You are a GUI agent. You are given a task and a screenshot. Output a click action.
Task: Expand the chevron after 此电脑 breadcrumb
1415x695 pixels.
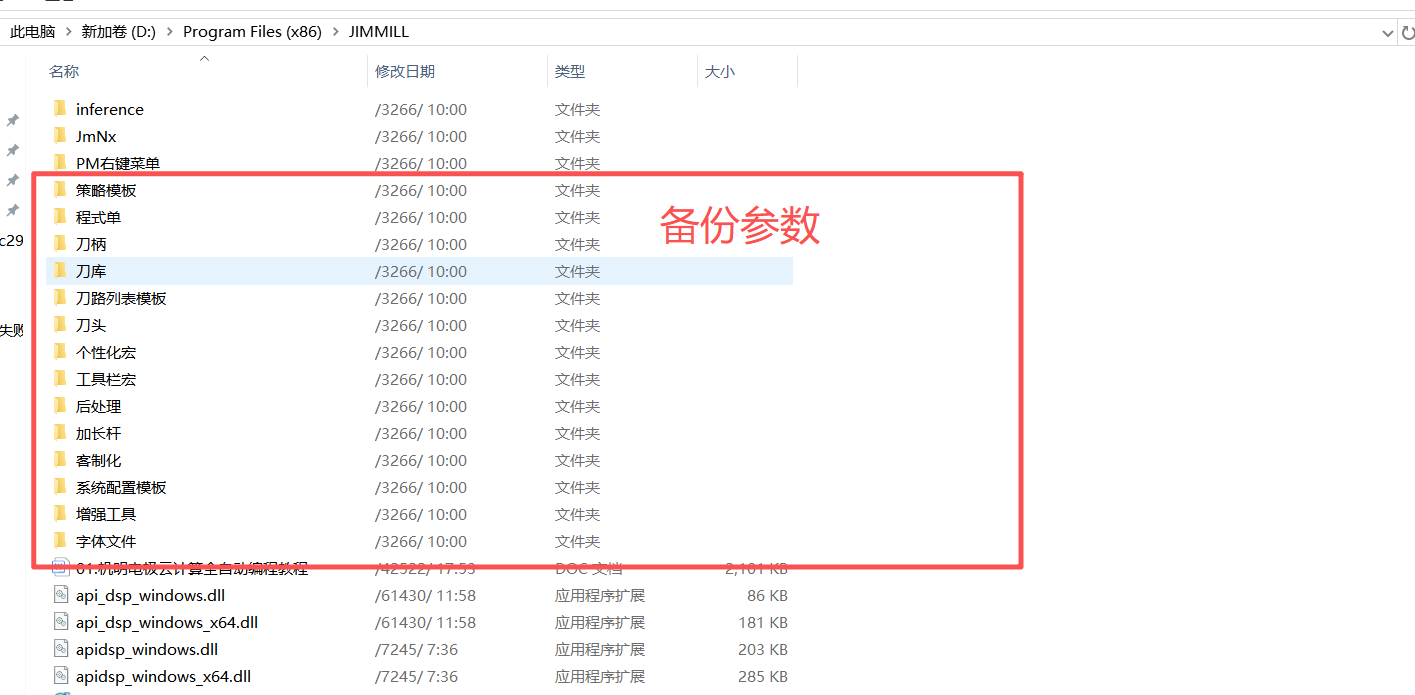coord(69,32)
